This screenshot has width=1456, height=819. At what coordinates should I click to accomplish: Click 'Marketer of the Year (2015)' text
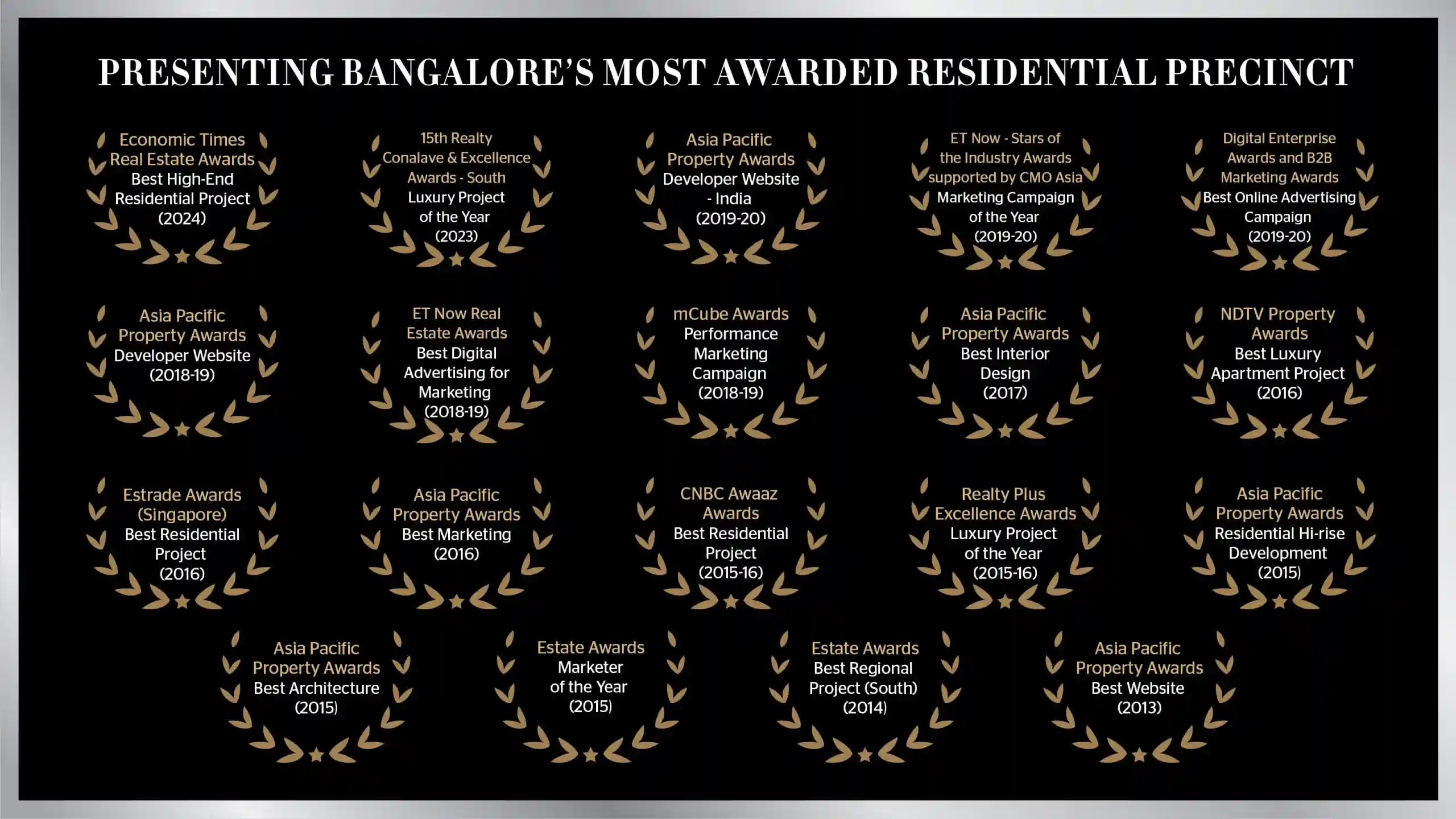pos(590,686)
